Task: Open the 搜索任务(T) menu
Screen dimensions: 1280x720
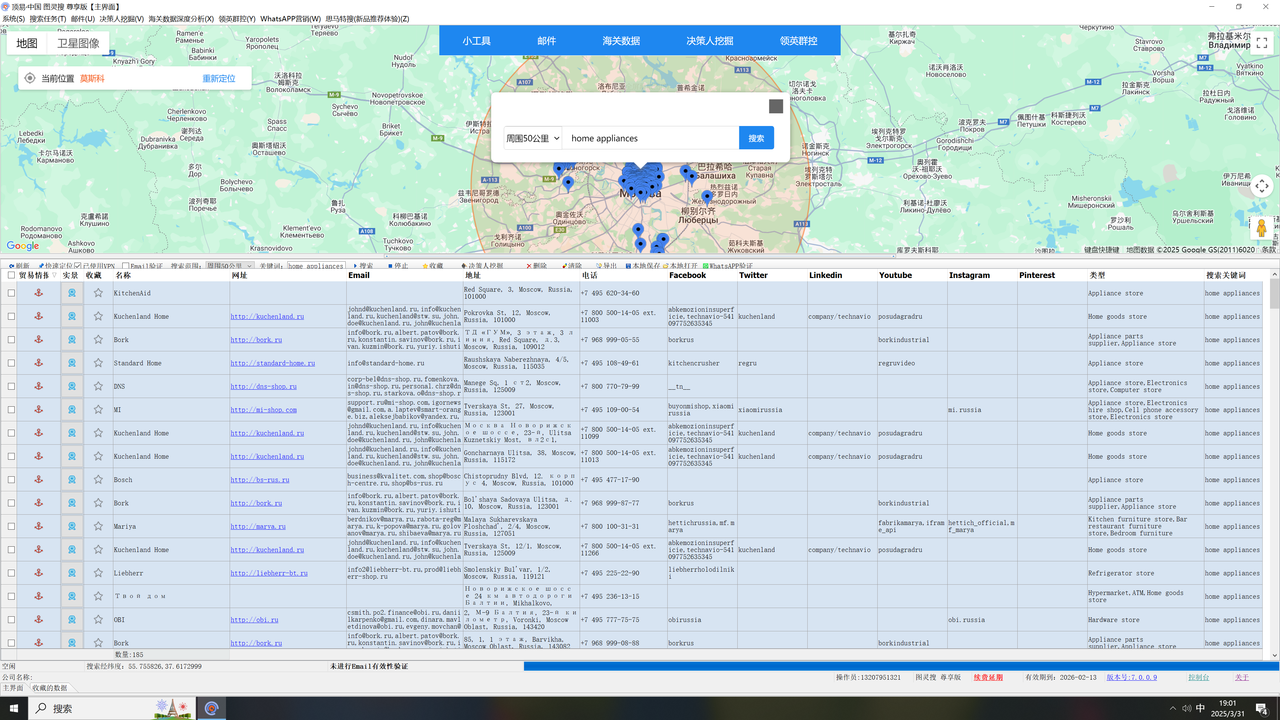Action: pyautogui.click(x=47, y=19)
